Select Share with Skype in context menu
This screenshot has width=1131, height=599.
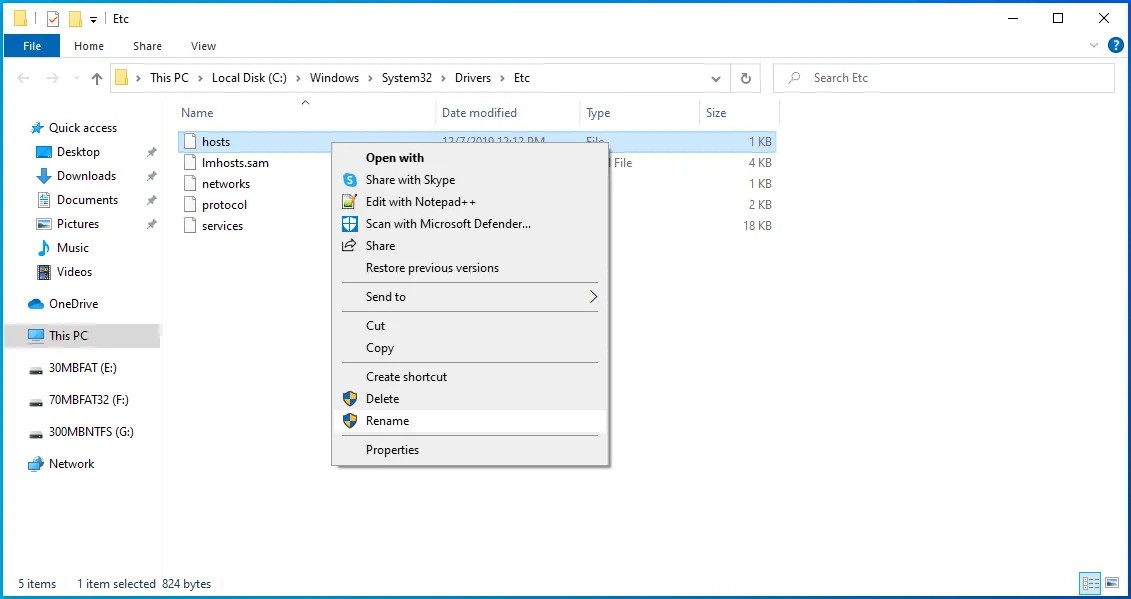click(x=410, y=180)
